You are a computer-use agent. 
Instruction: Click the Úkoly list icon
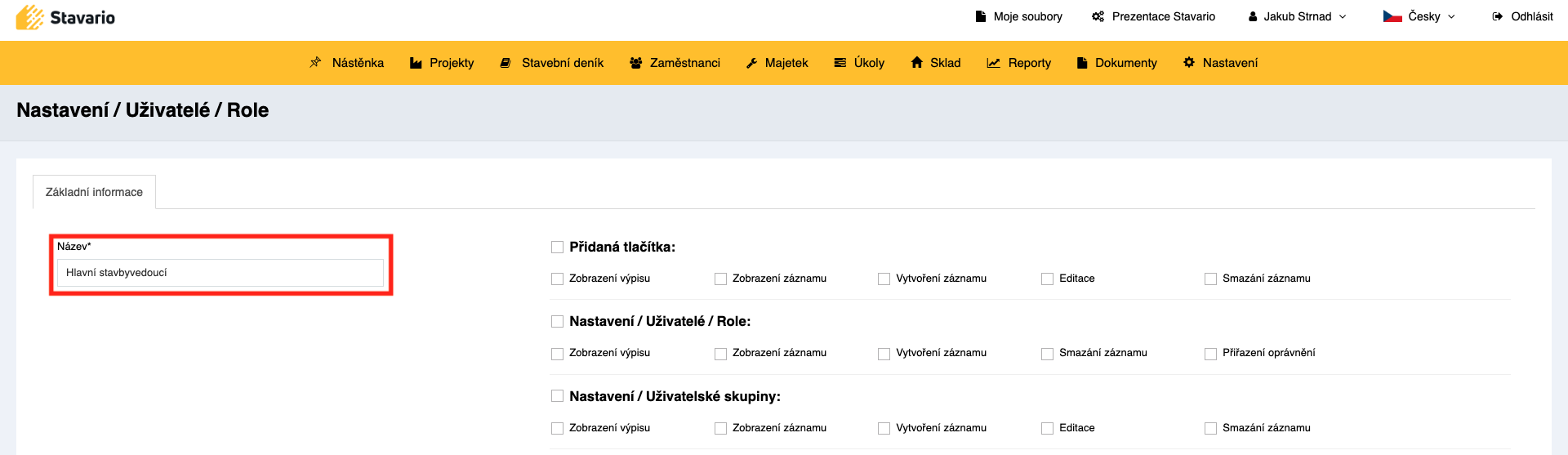tap(840, 63)
